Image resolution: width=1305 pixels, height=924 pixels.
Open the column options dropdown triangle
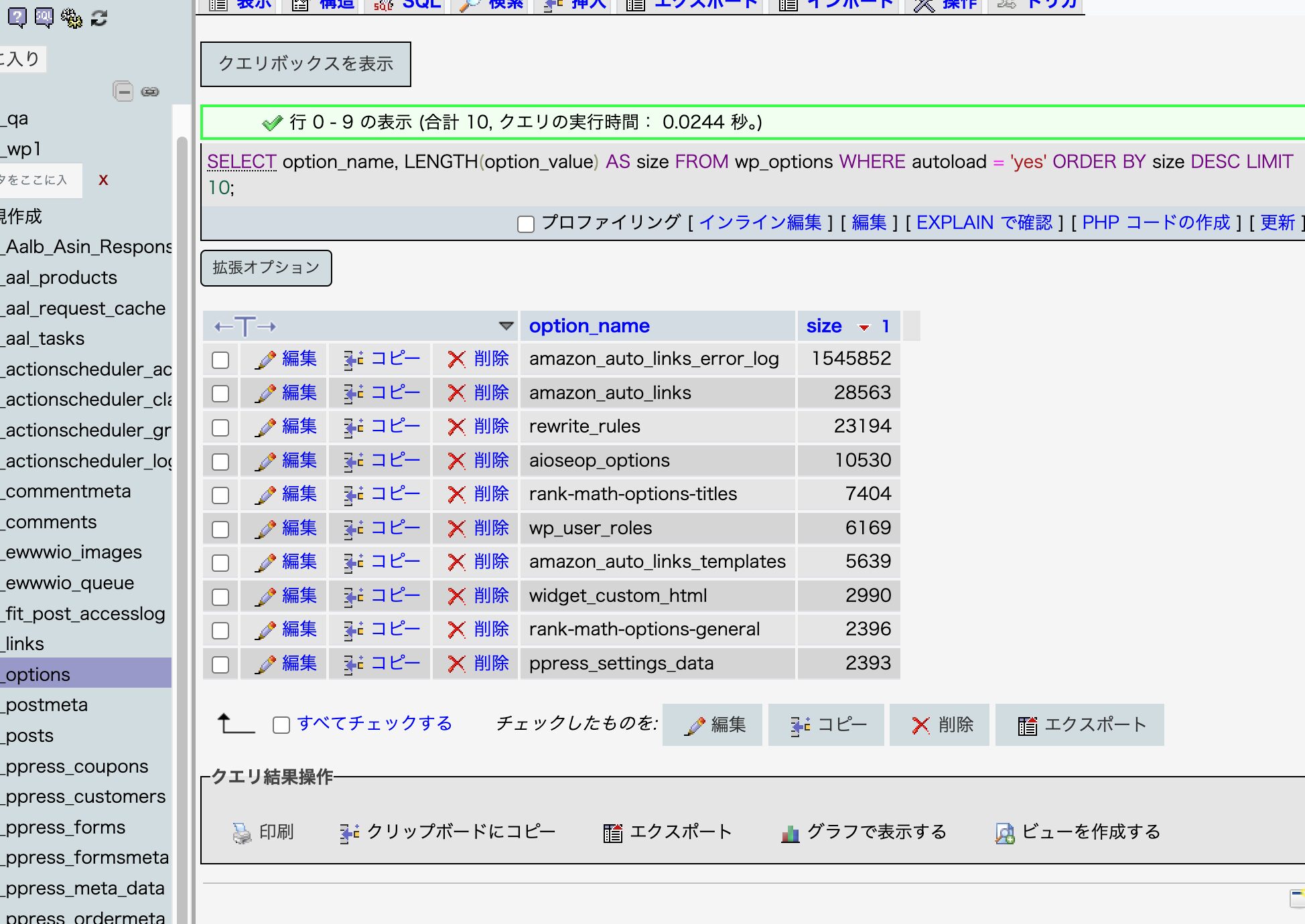pyautogui.click(x=506, y=326)
